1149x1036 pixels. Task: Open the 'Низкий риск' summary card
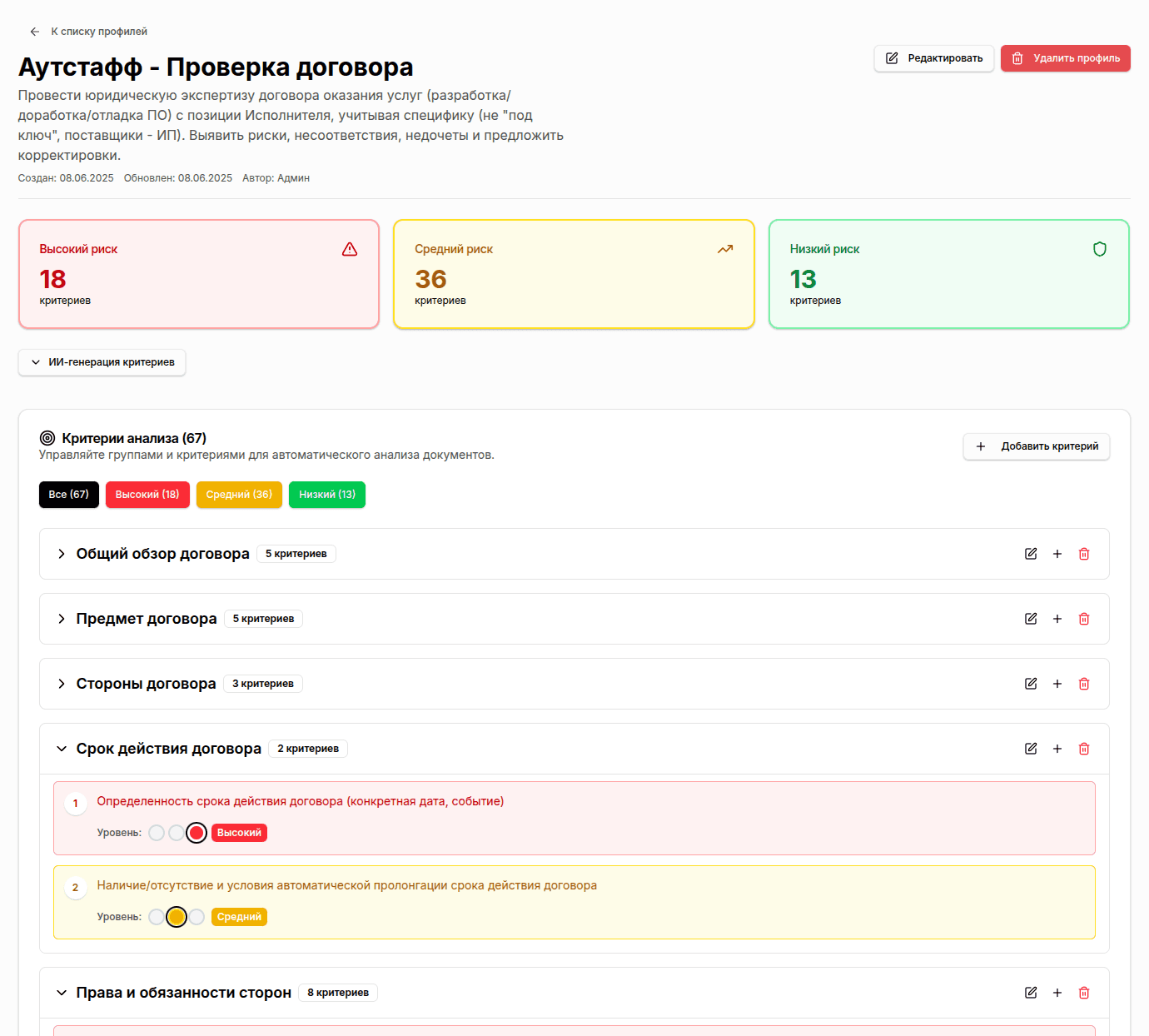click(x=949, y=274)
